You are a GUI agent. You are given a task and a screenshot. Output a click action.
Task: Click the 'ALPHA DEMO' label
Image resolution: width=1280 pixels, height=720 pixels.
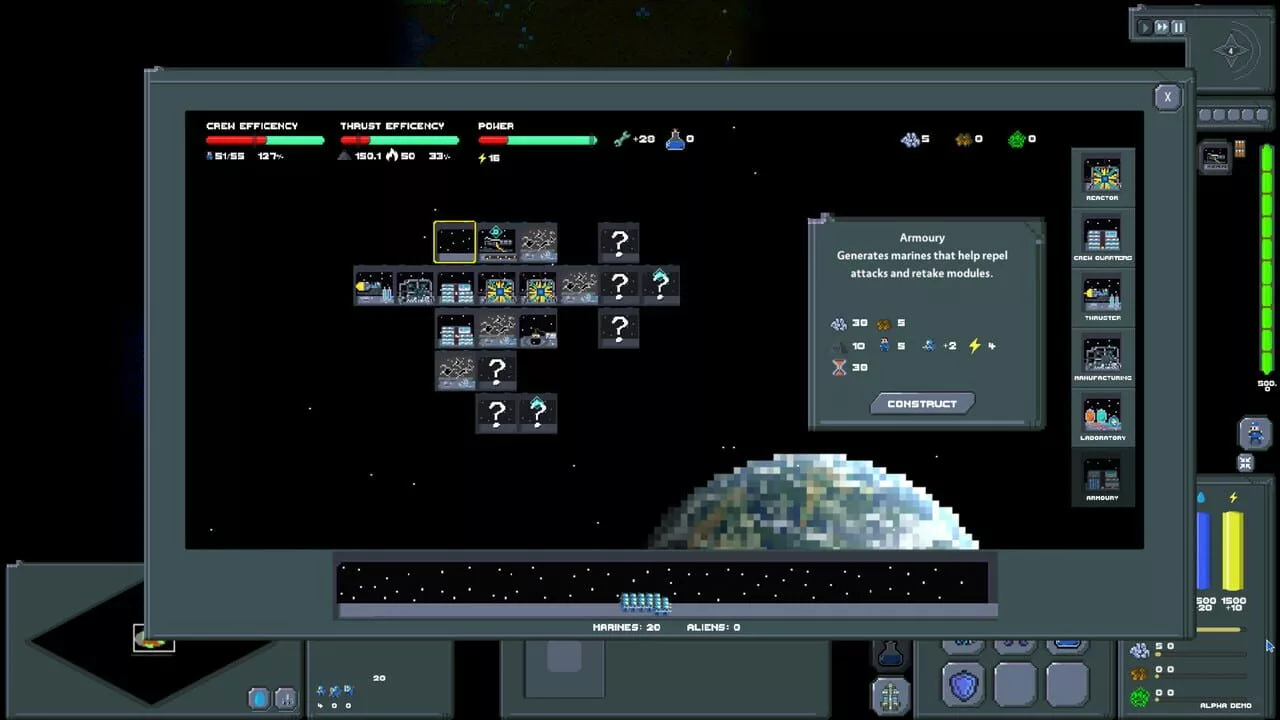coord(1225,706)
